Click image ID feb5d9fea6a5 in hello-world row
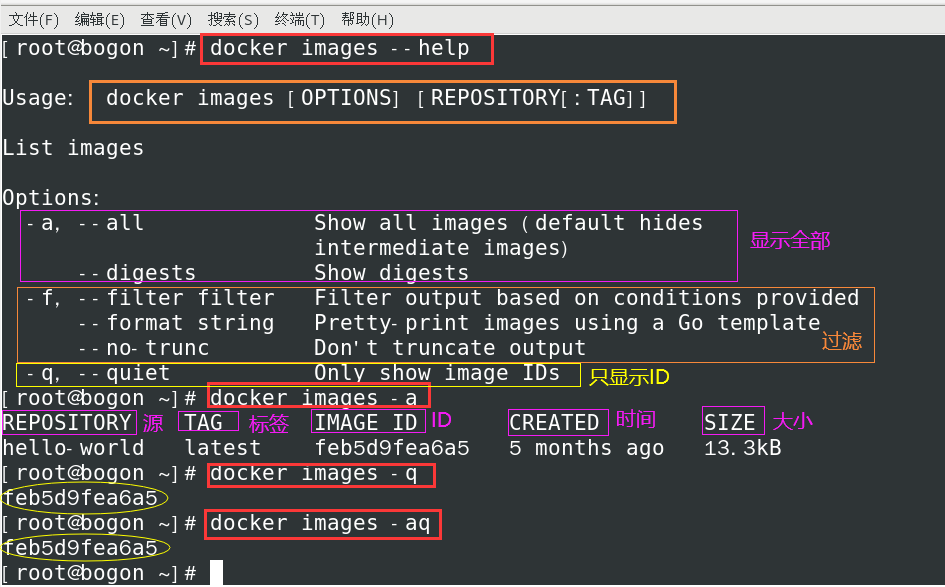The image size is (945, 587). pos(392,448)
